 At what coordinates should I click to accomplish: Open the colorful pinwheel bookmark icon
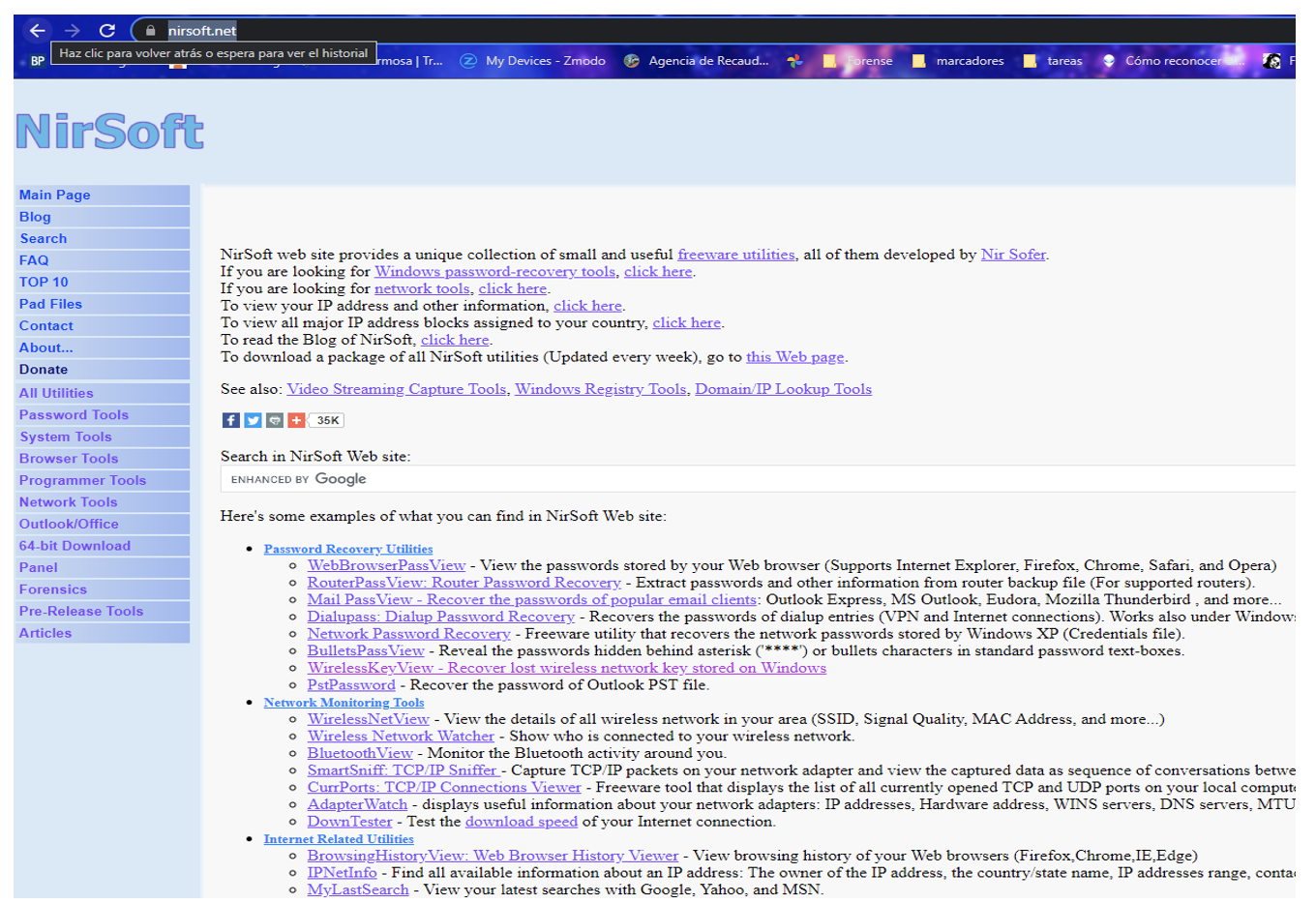click(794, 61)
